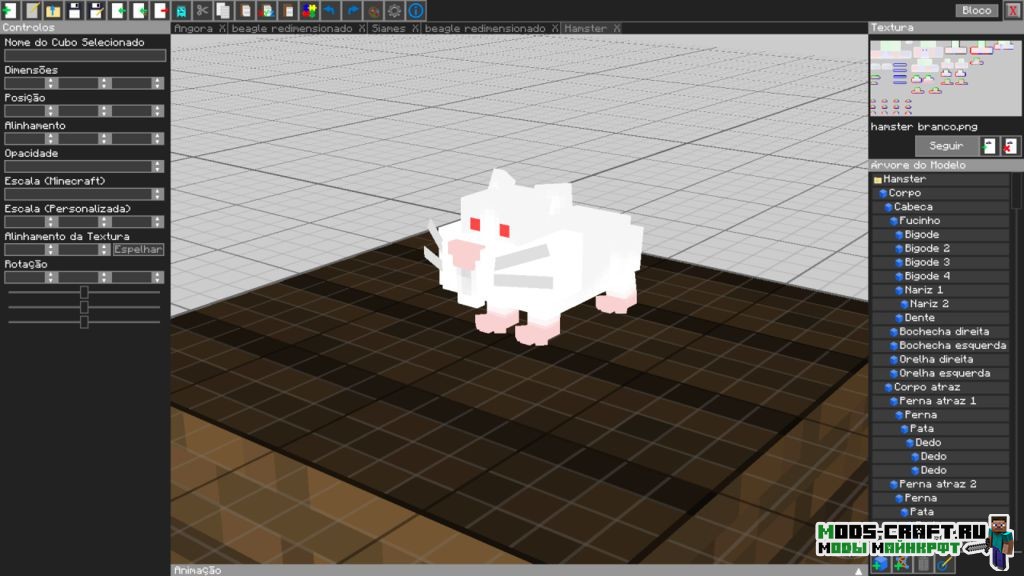Click the Nome do Cubo Selecionado field
The image size is (1024, 576).
tap(84, 56)
